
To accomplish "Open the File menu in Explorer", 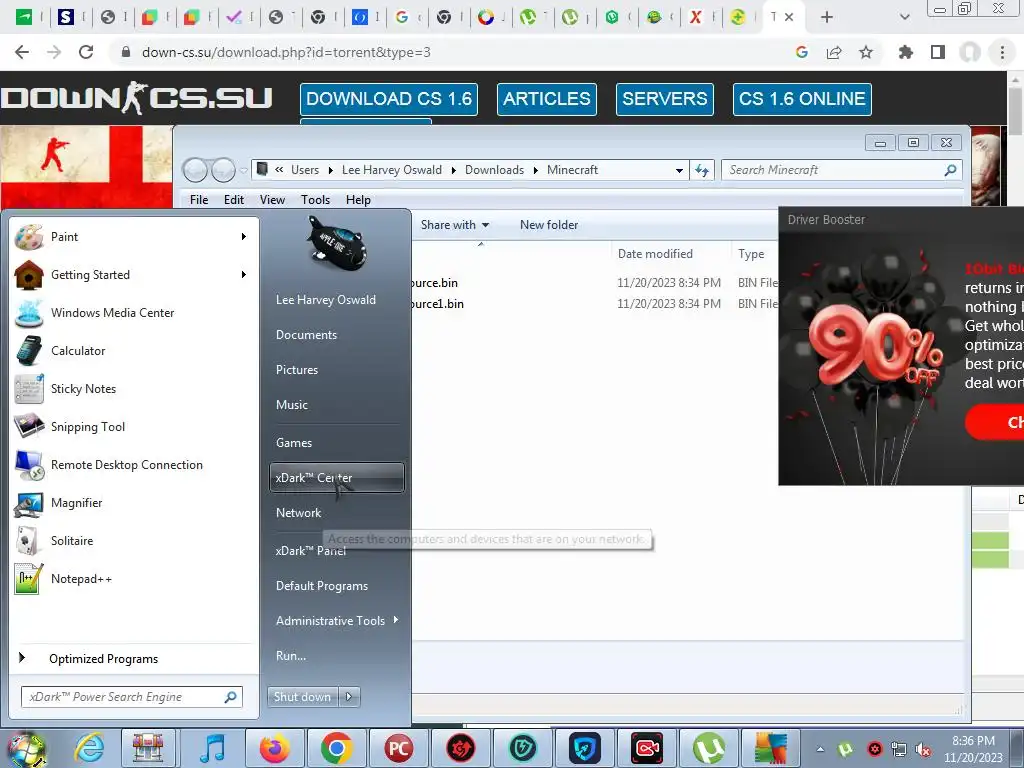I will 199,200.
